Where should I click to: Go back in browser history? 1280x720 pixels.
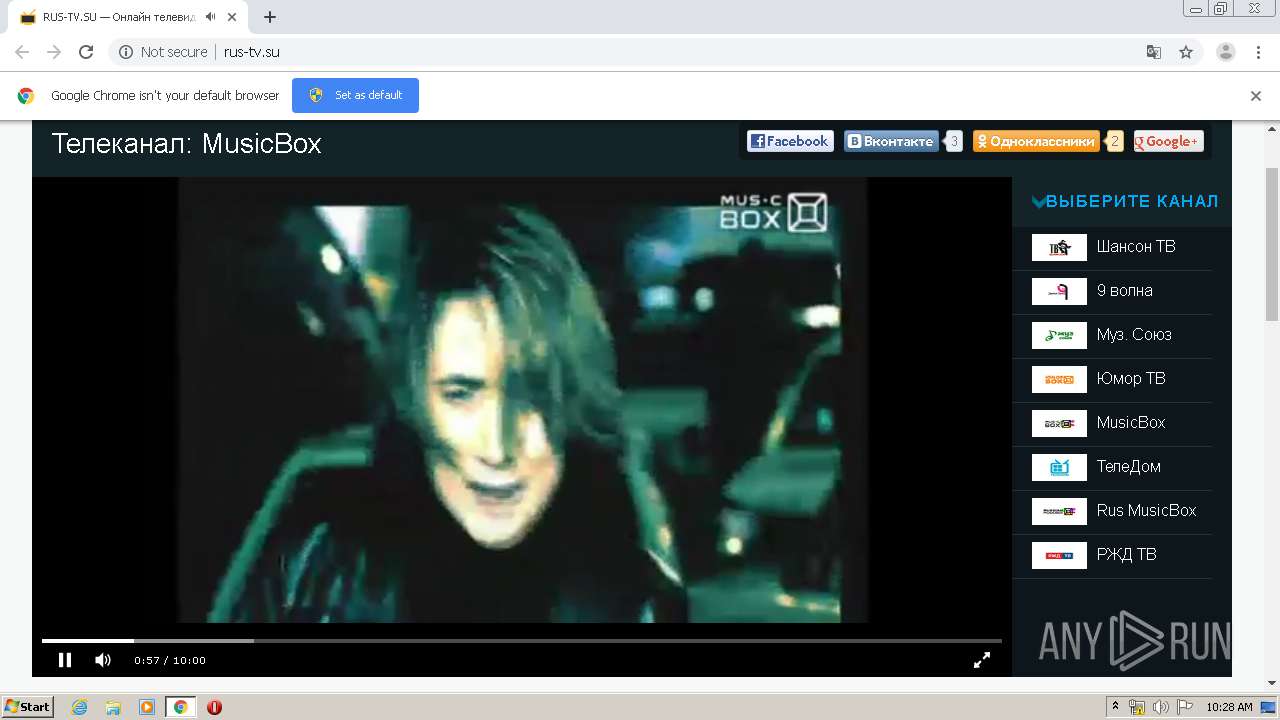(x=22, y=52)
